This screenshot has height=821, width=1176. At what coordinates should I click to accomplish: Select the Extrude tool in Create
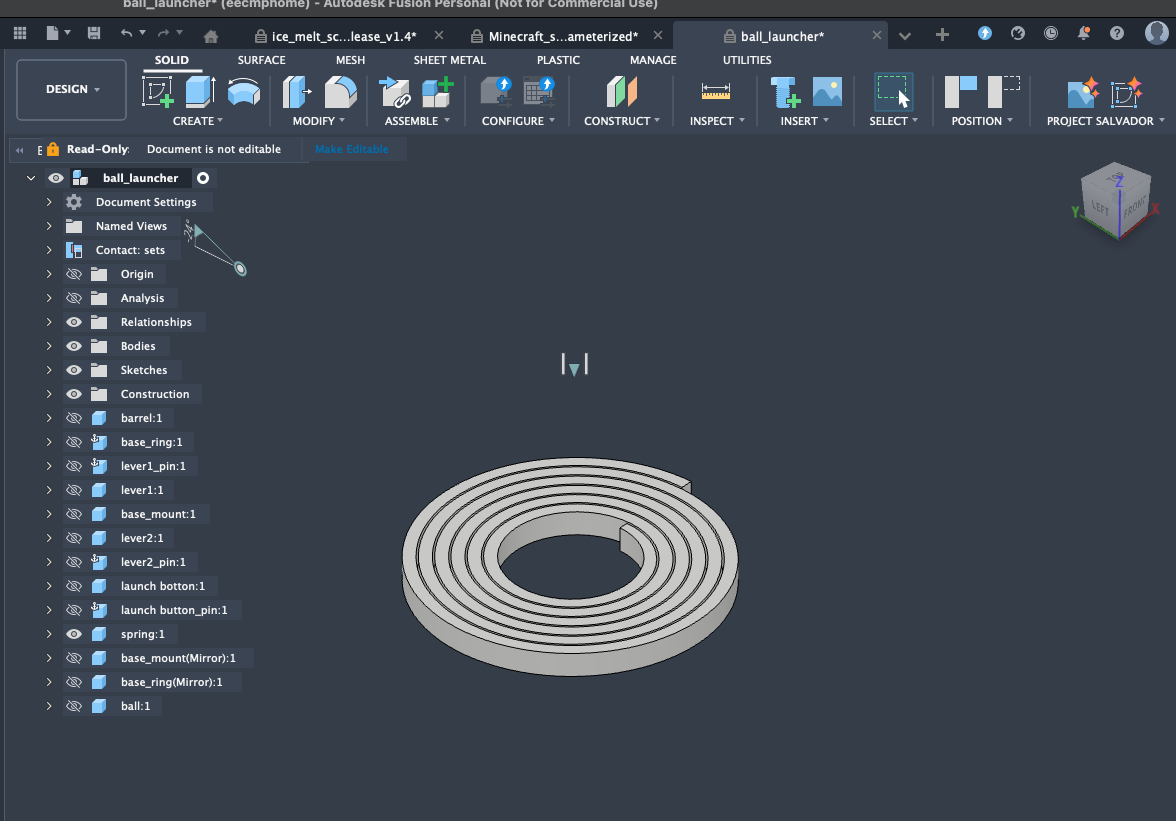coord(200,92)
